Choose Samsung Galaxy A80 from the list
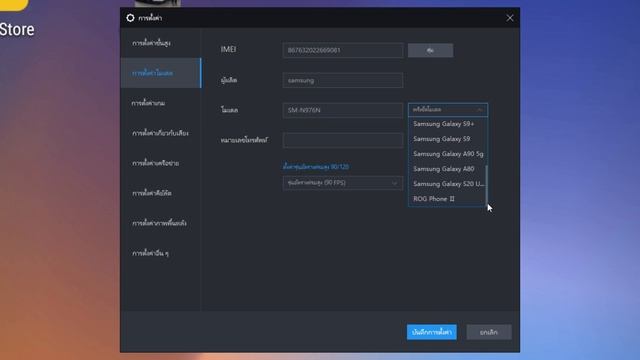 tap(447, 169)
